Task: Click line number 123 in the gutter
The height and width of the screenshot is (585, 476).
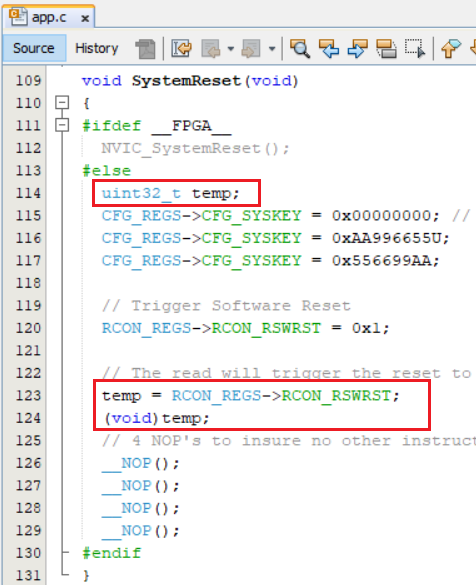Action: tap(28, 395)
